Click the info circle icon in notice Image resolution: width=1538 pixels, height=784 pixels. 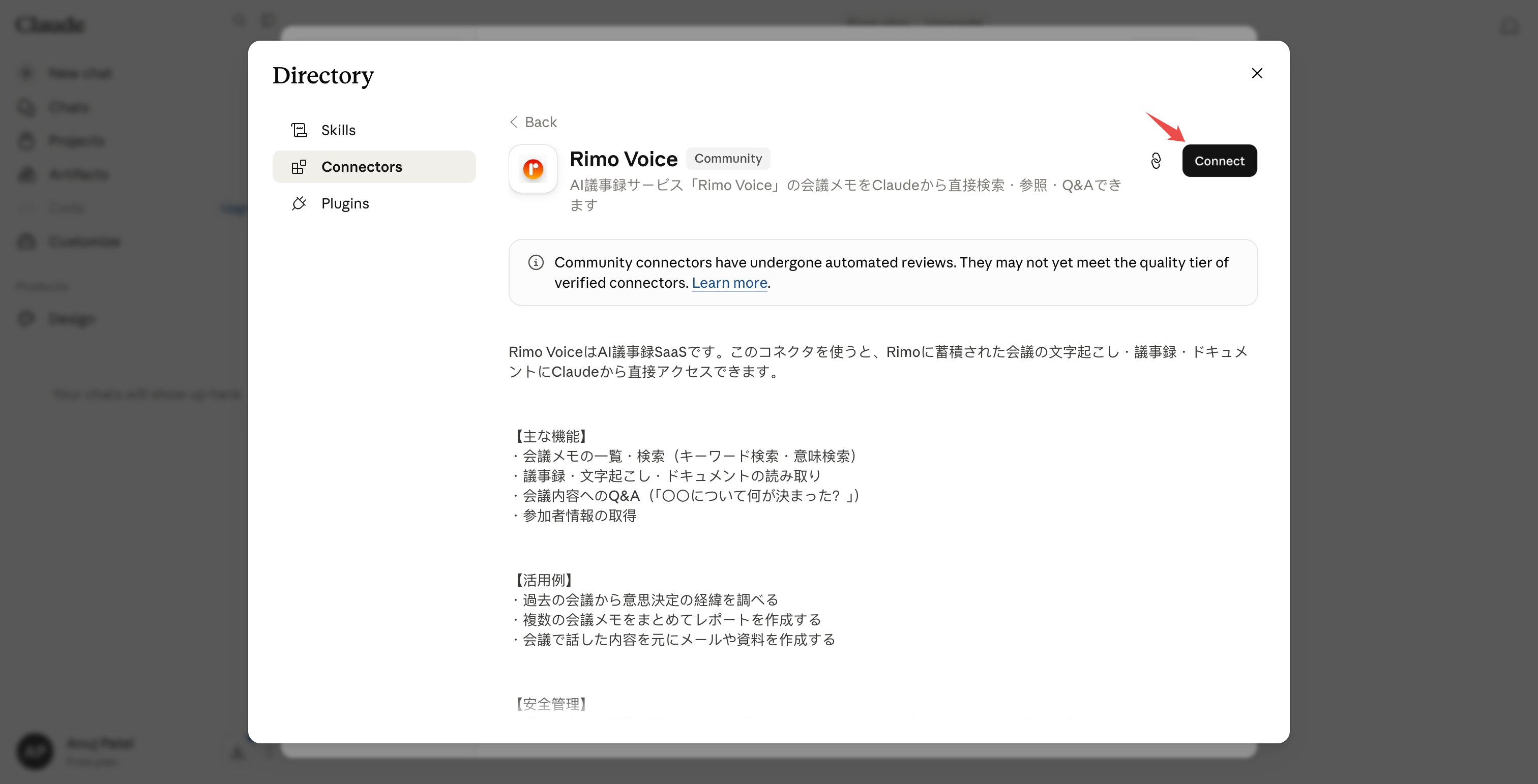click(536, 262)
